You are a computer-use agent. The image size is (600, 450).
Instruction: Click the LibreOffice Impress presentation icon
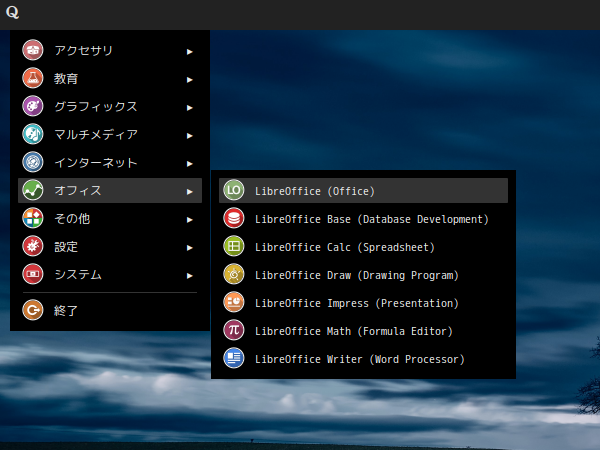[234, 302]
